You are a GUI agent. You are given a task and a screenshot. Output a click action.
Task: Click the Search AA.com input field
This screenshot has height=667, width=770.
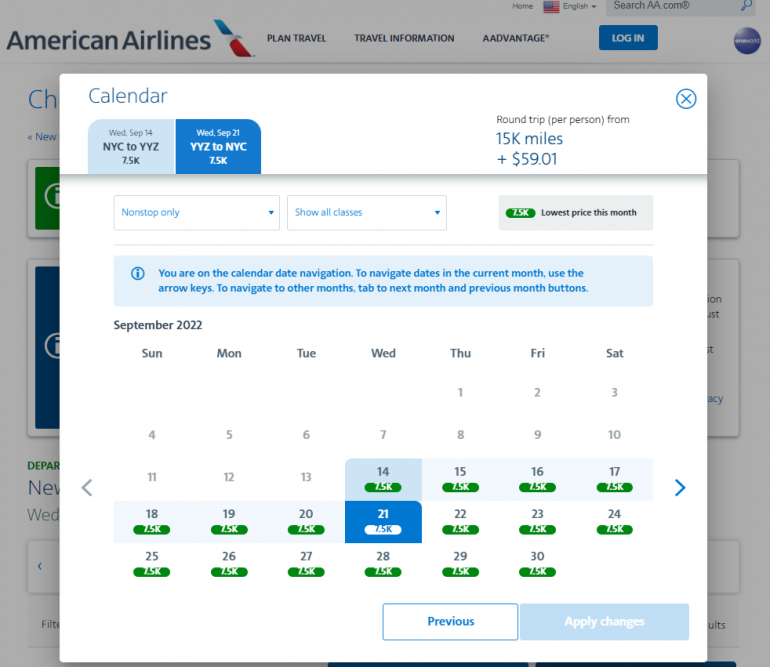[x=670, y=6]
